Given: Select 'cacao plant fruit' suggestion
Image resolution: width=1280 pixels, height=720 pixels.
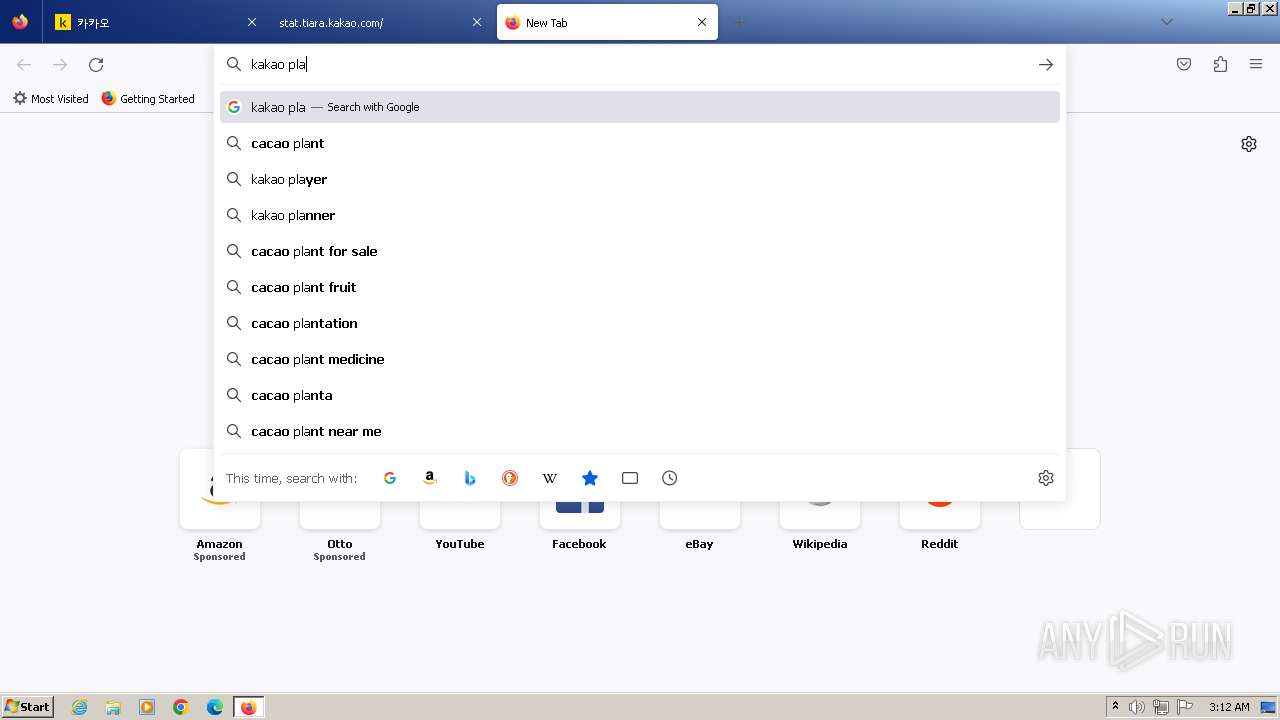Looking at the screenshot, I should (640, 287).
